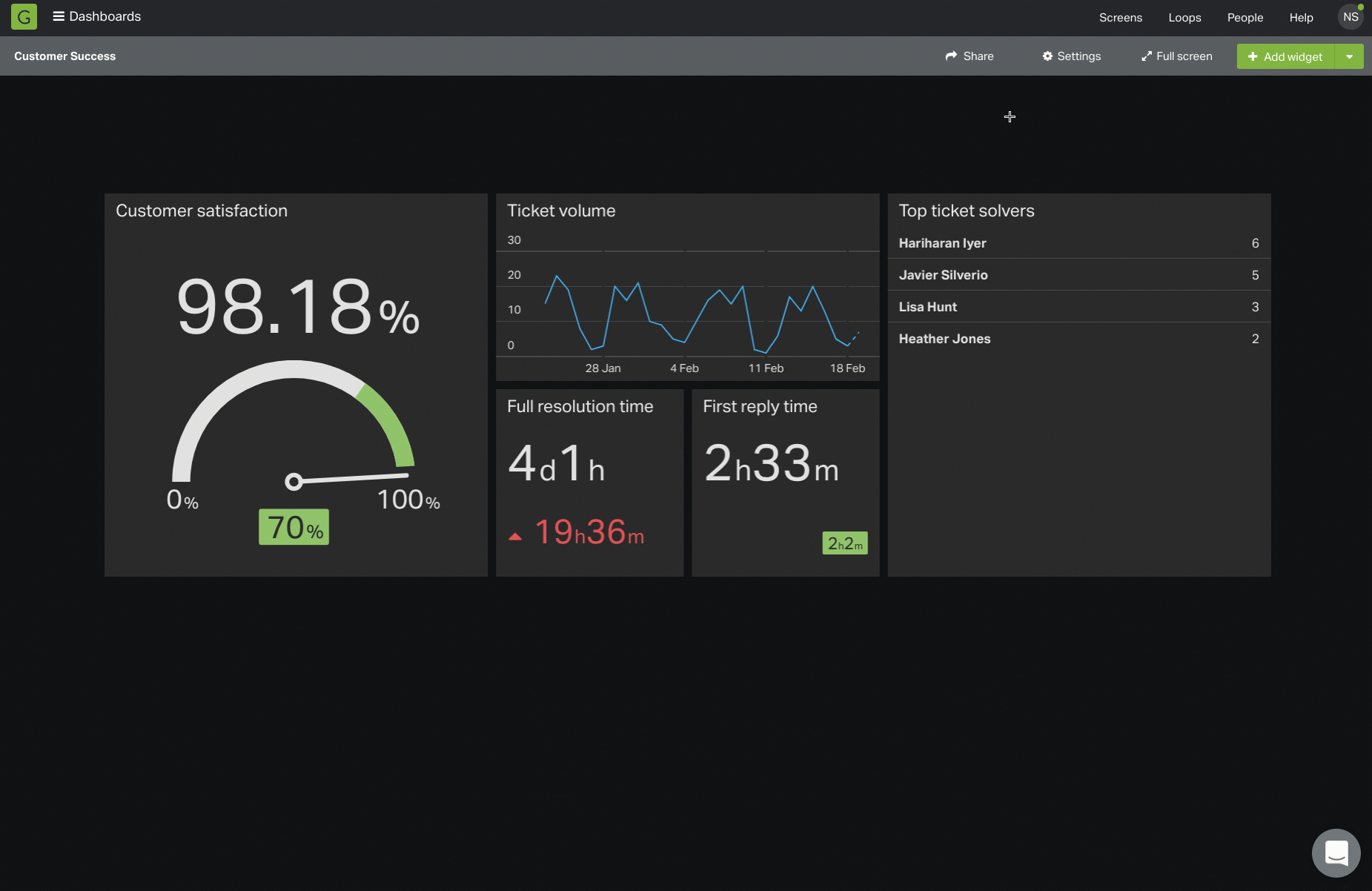
Task: Click the 98.18% satisfaction value
Action: (298, 306)
